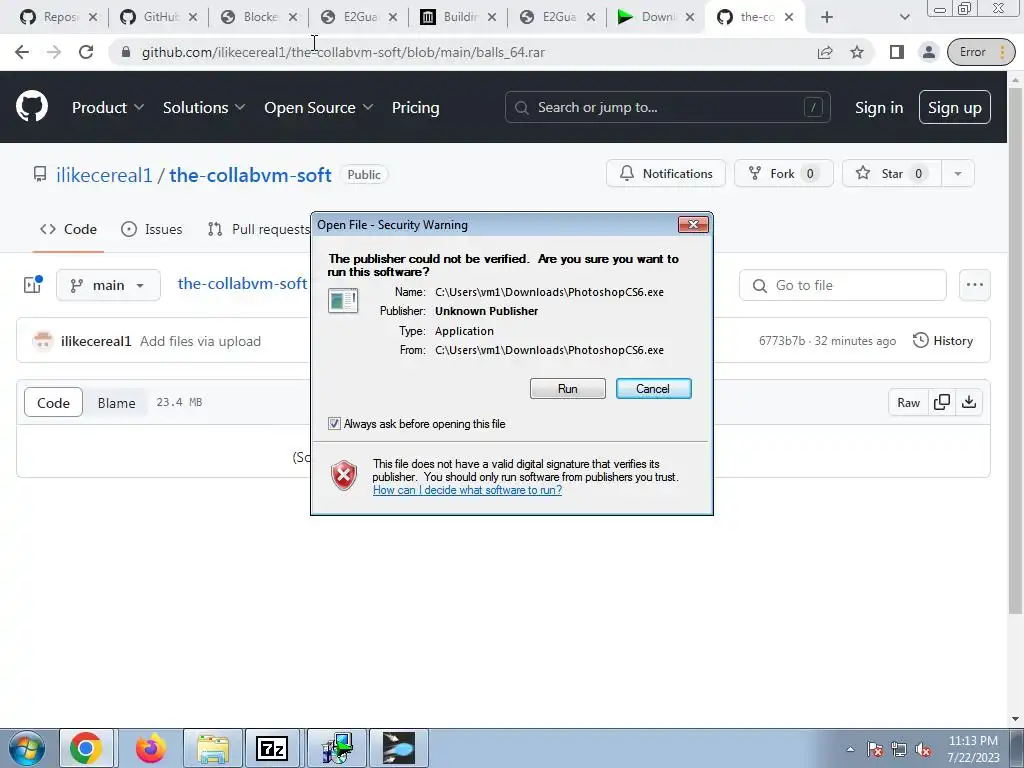This screenshot has width=1024, height=768.
Task: Open commit 6773b7b link
Action: (x=782, y=341)
